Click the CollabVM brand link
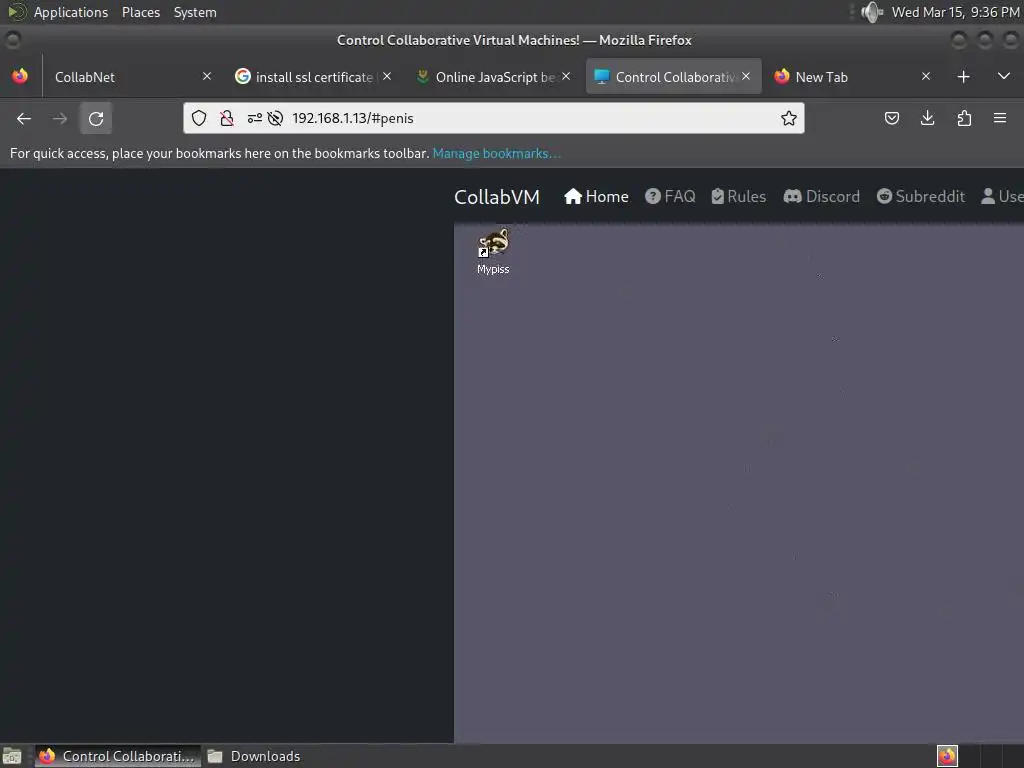Screen dimensions: 1024x768 coord(497,197)
